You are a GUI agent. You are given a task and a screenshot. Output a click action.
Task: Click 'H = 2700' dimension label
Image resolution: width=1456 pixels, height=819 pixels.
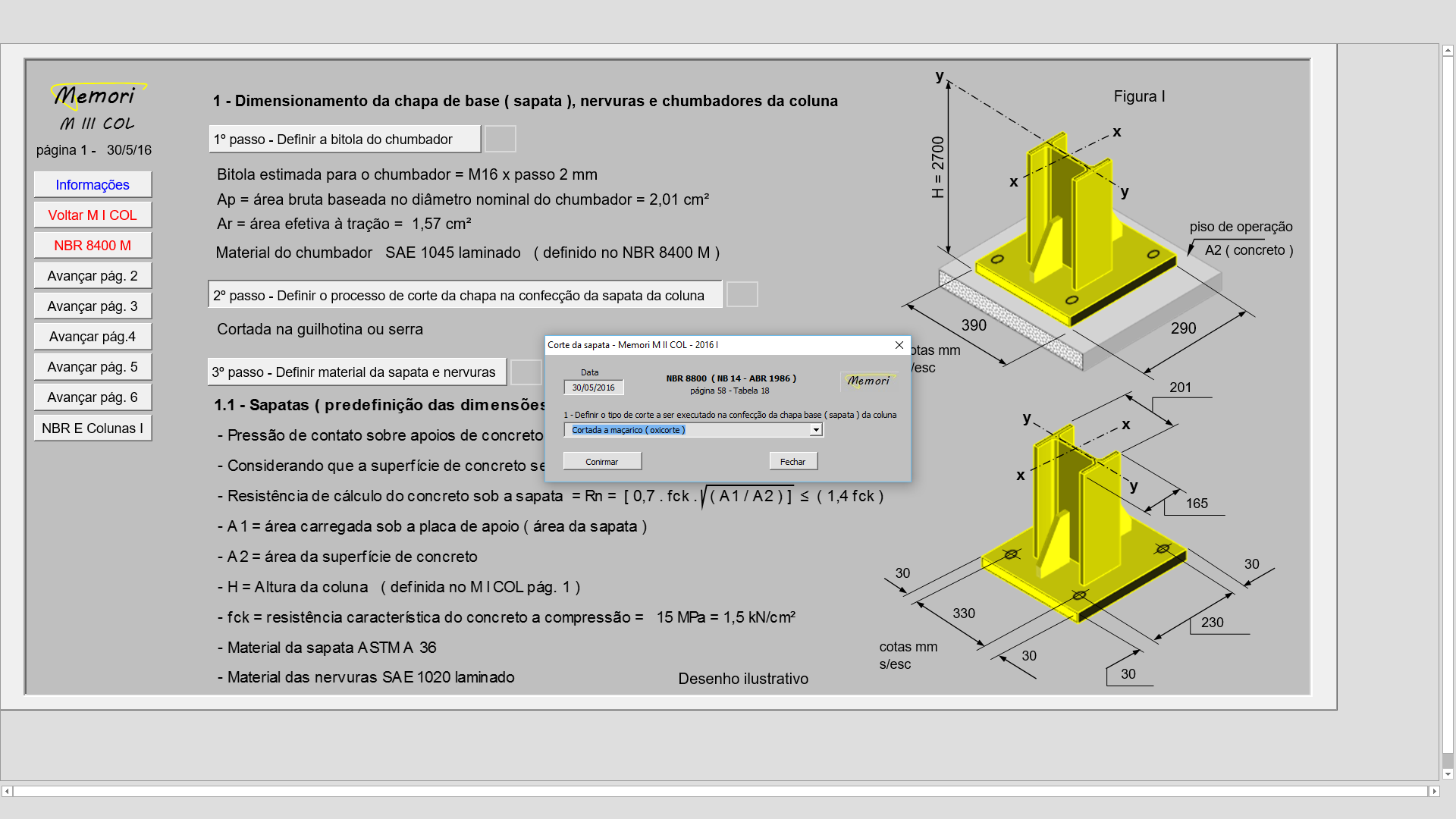tap(938, 167)
